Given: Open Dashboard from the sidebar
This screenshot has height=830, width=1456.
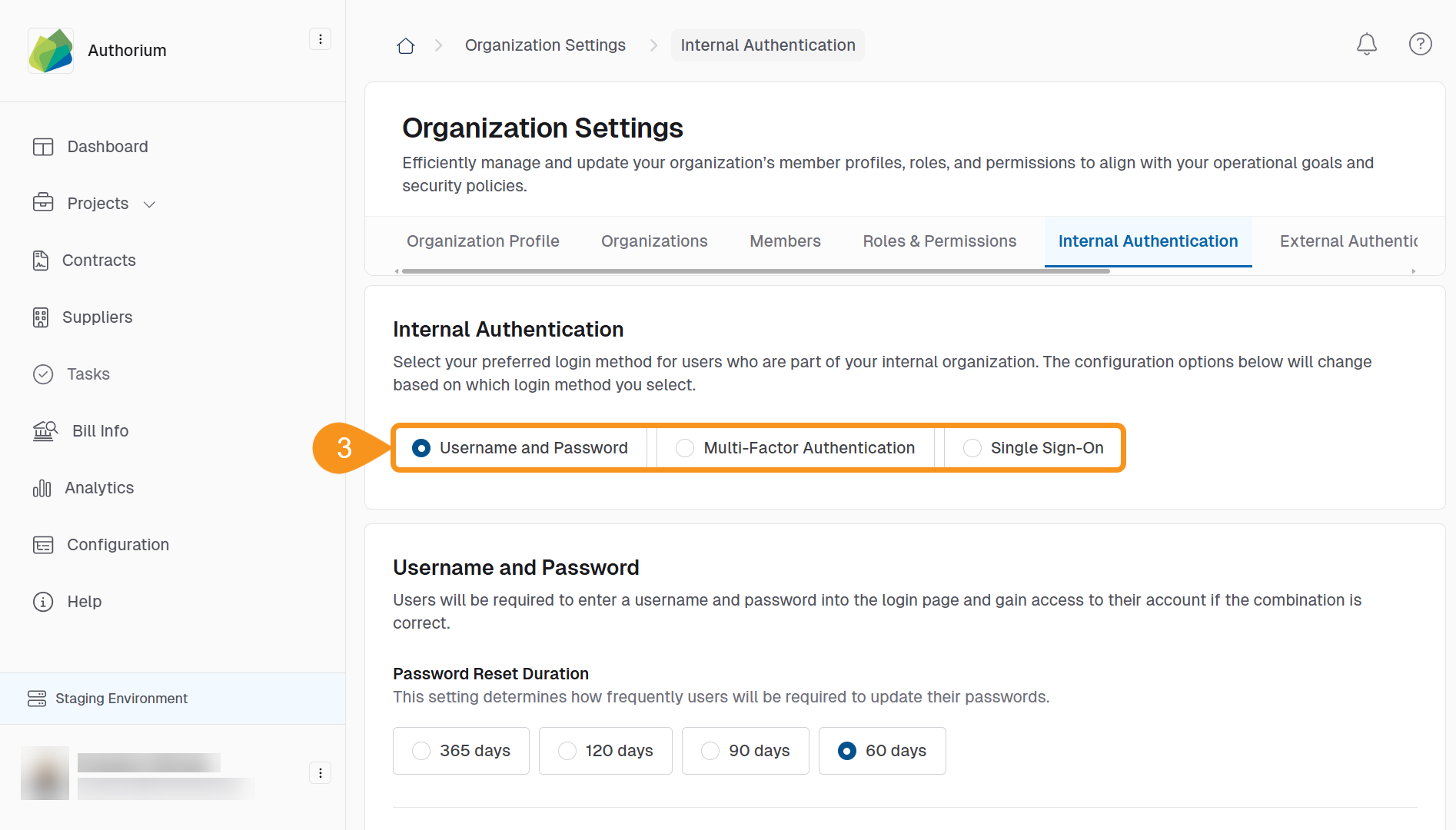Looking at the screenshot, I should tap(107, 147).
